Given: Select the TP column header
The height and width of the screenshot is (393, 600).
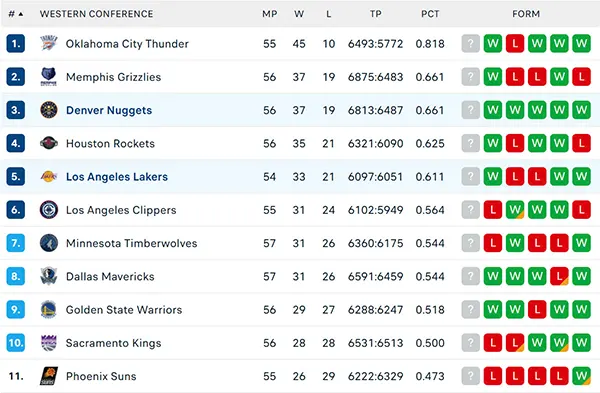Looking at the screenshot, I should (375, 14).
